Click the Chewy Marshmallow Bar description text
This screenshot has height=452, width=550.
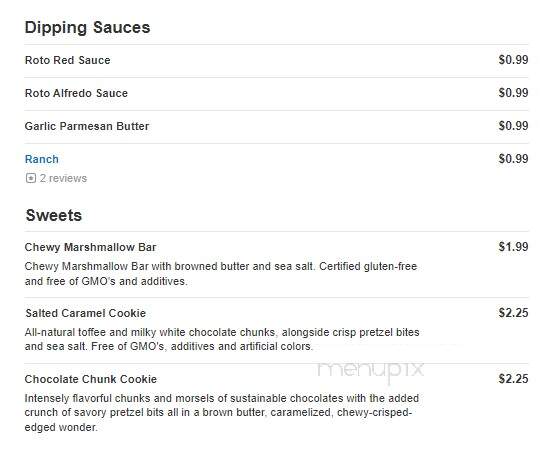(221, 274)
